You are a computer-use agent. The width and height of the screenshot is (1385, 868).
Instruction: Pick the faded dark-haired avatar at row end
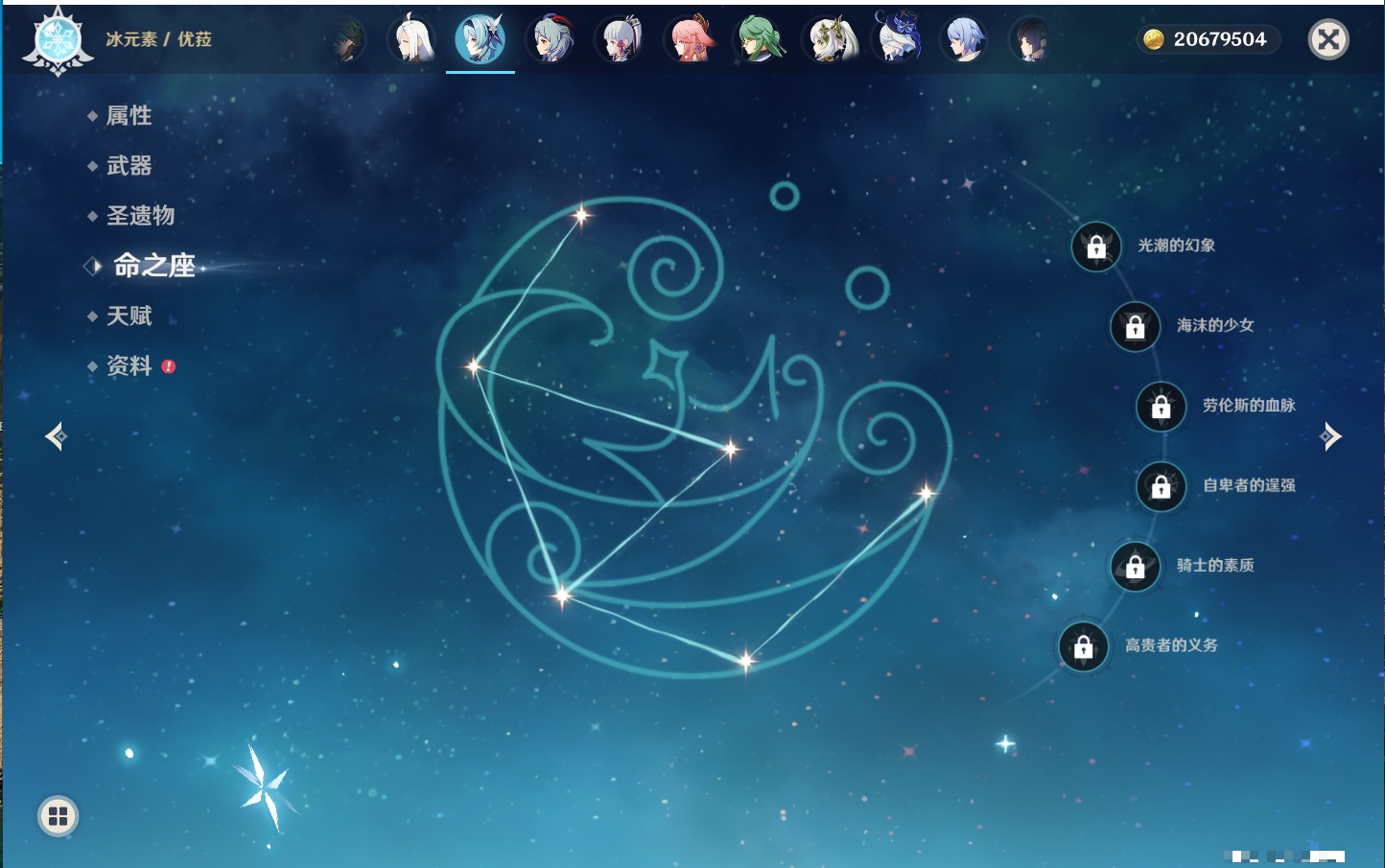1031,40
